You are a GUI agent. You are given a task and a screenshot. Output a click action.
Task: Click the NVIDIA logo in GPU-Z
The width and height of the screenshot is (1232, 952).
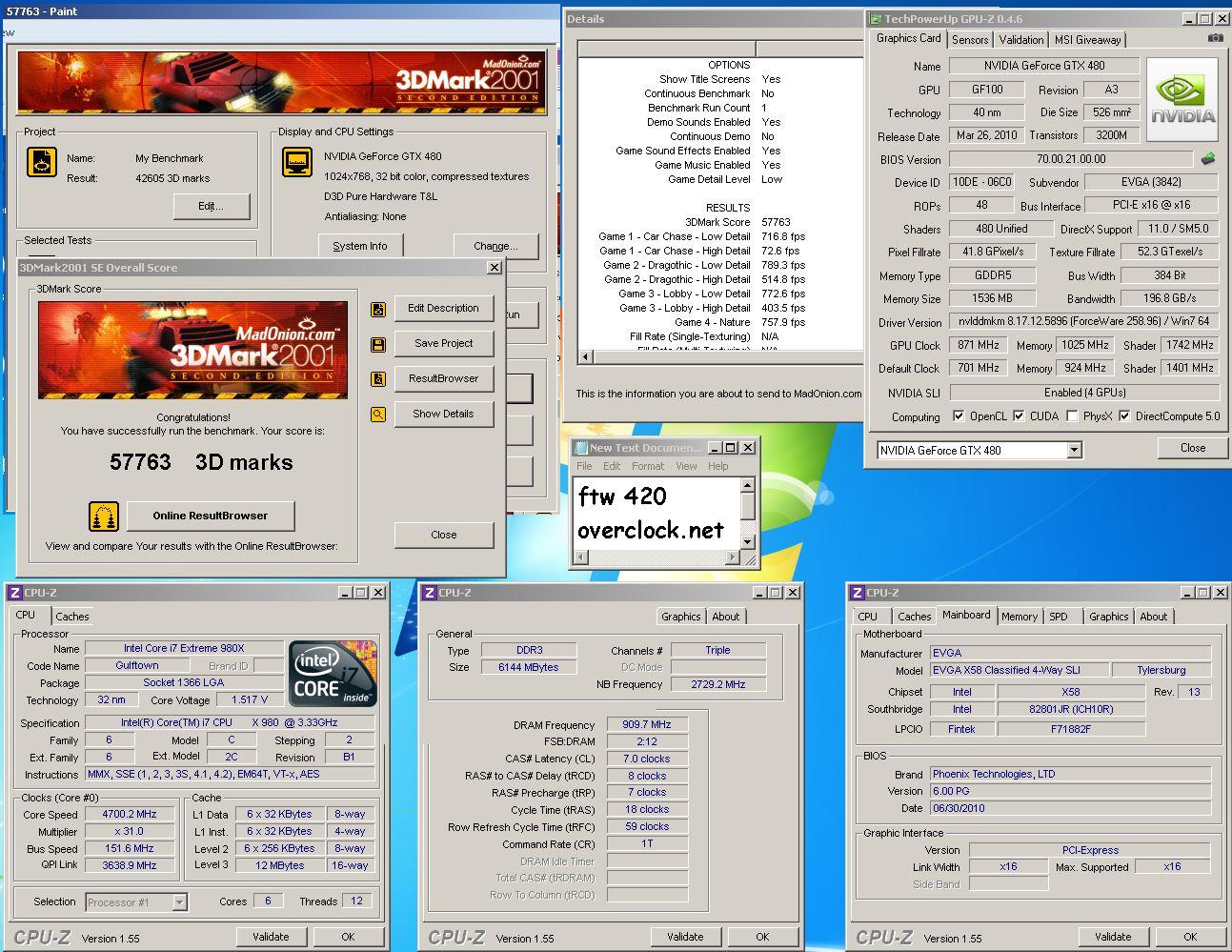coord(1182,100)
